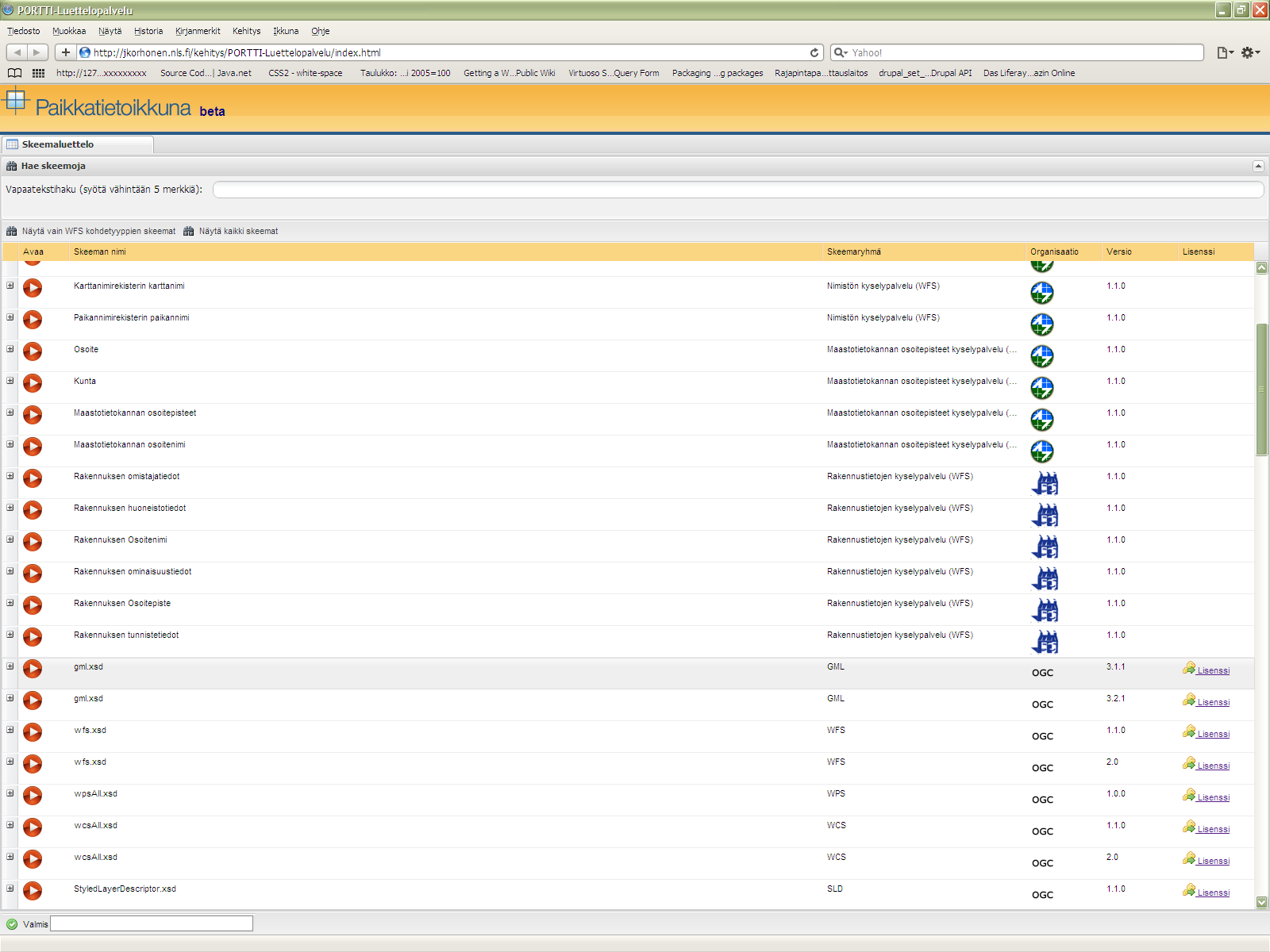Click building organisation icon for Rakennuksen tunnistetiedot
Viewport: 1270px width, 952px height.
[x=1045, y=642]
